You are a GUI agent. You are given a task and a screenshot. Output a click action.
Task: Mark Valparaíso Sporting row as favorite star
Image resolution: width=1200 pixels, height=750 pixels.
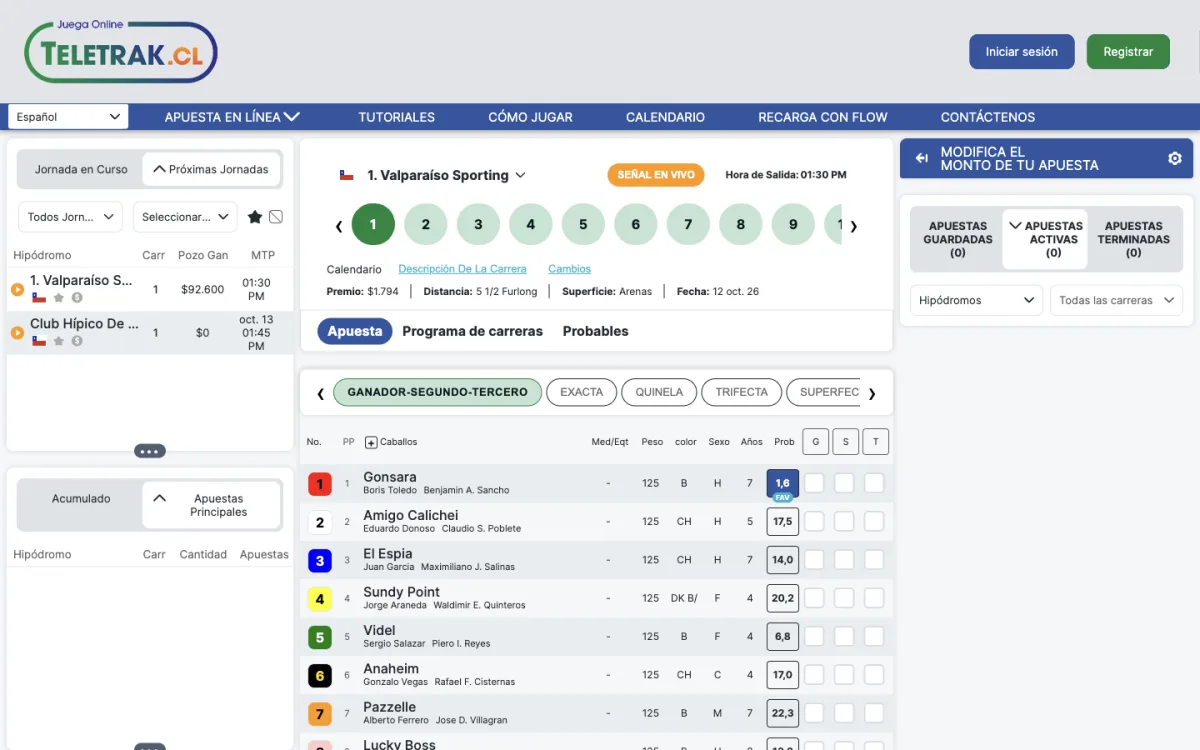click(x=59, y=298)
